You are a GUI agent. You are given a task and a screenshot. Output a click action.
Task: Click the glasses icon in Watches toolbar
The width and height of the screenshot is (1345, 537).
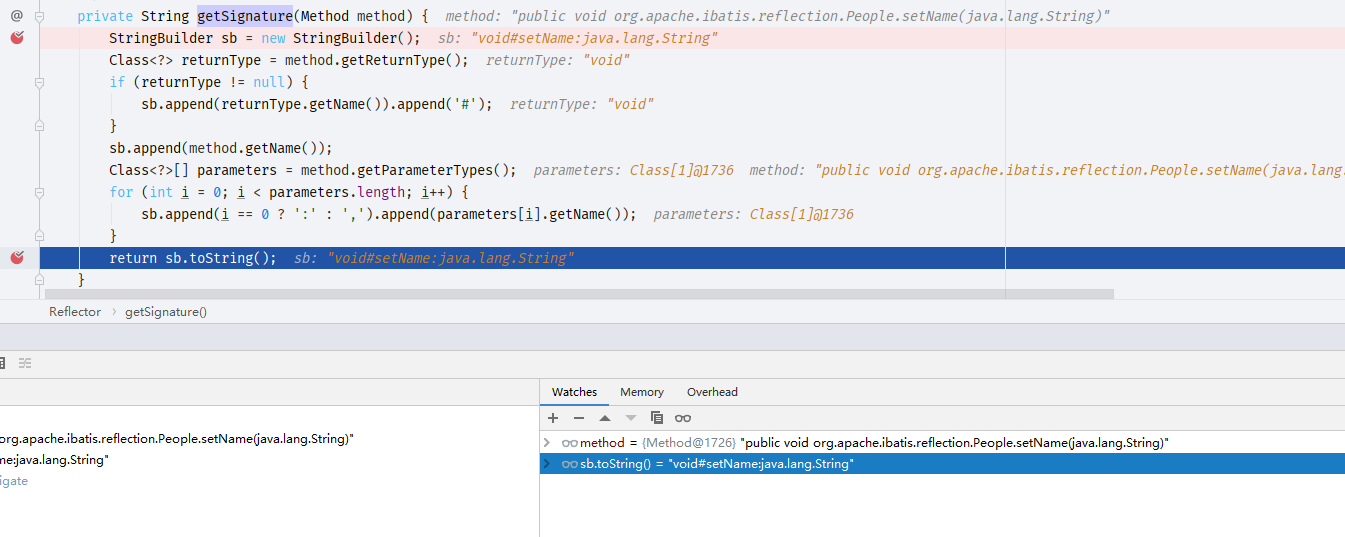point(683,418)
